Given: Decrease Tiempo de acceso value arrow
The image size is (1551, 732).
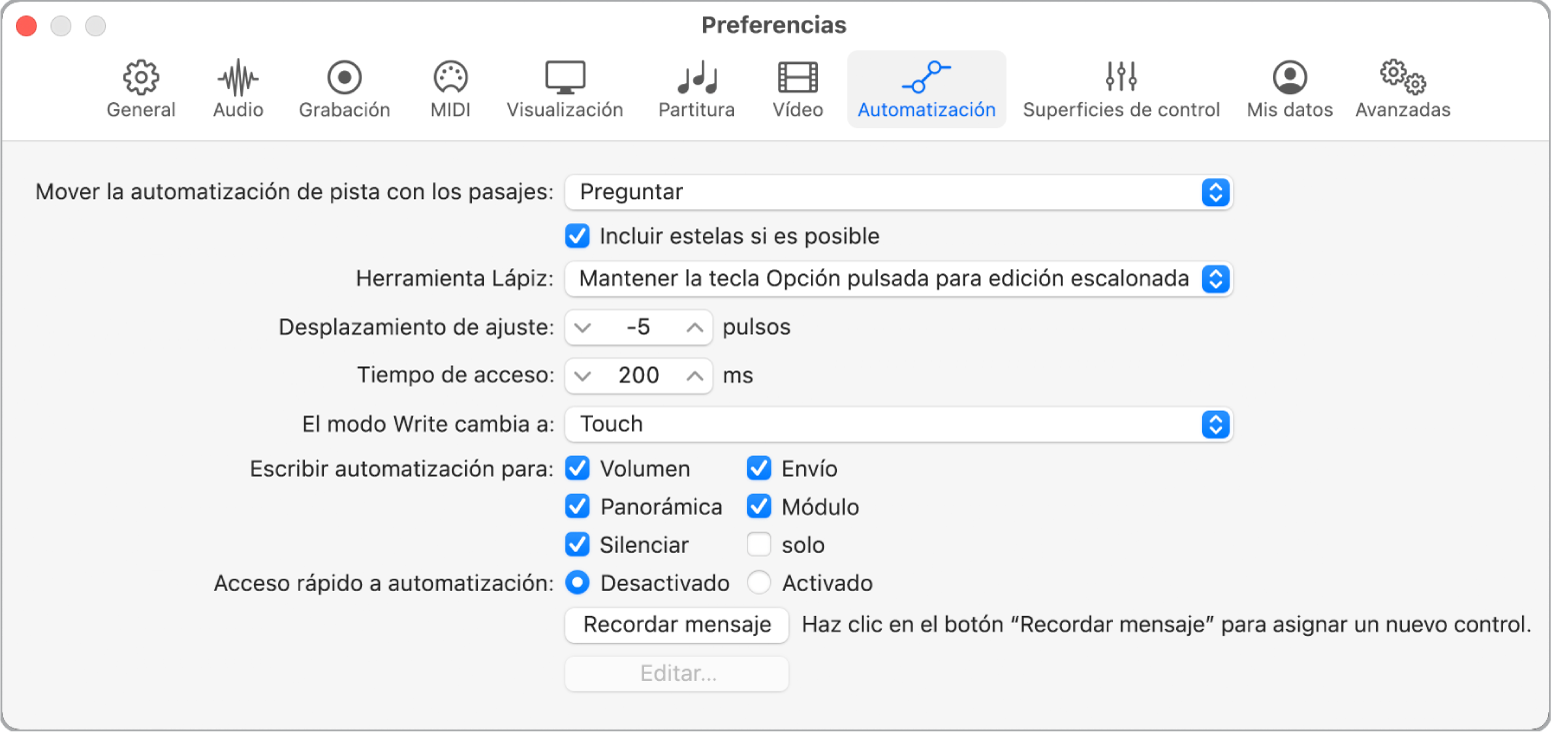Looking at the screenshot, I should [x=583, y=376].
